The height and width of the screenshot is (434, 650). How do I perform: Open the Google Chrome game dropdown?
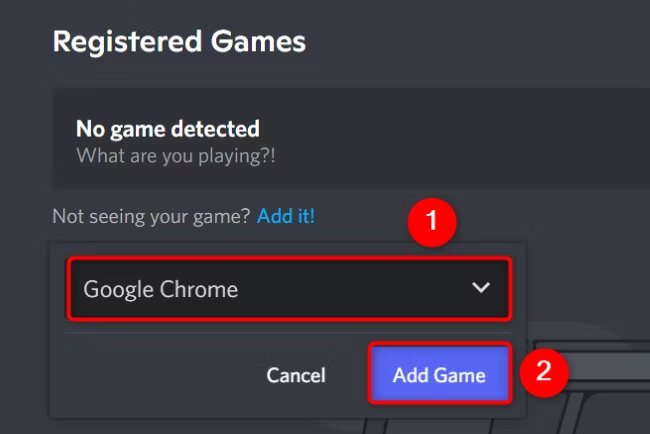tap(290, 290)
